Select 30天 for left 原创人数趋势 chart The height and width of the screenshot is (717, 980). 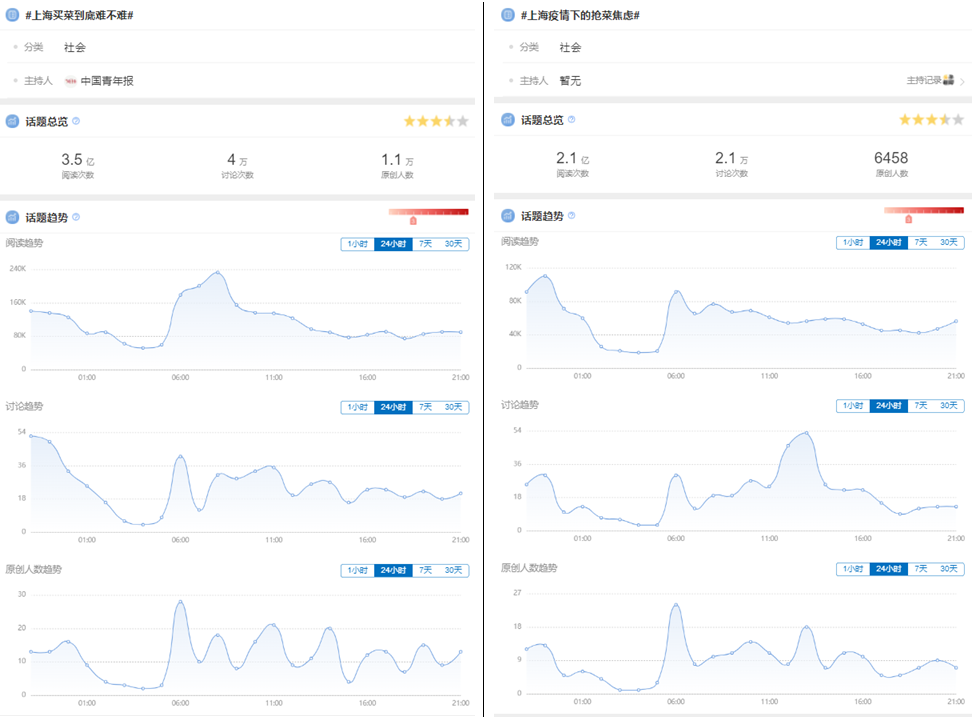point(454,570)
